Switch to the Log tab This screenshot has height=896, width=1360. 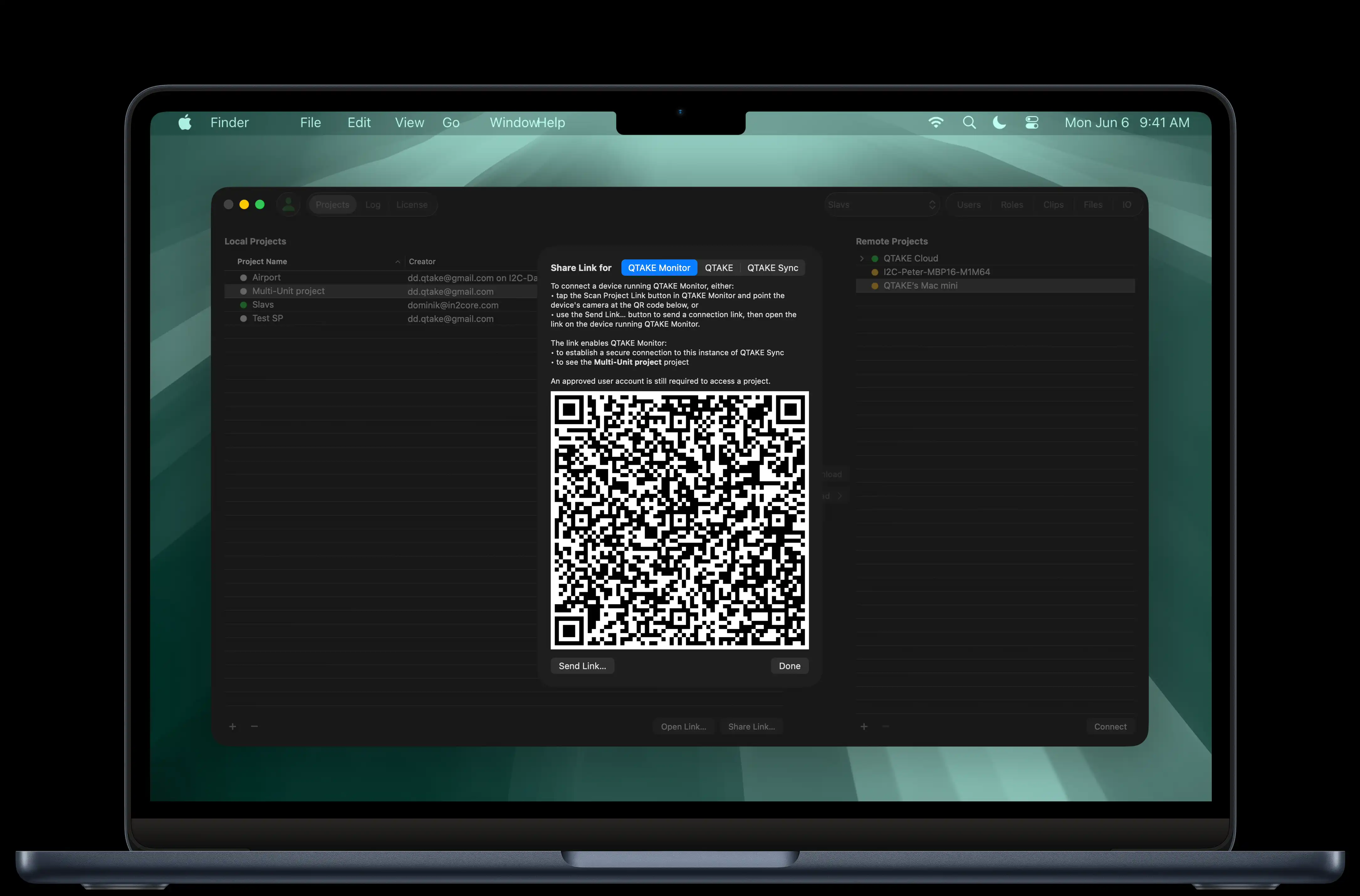point(373,204)
